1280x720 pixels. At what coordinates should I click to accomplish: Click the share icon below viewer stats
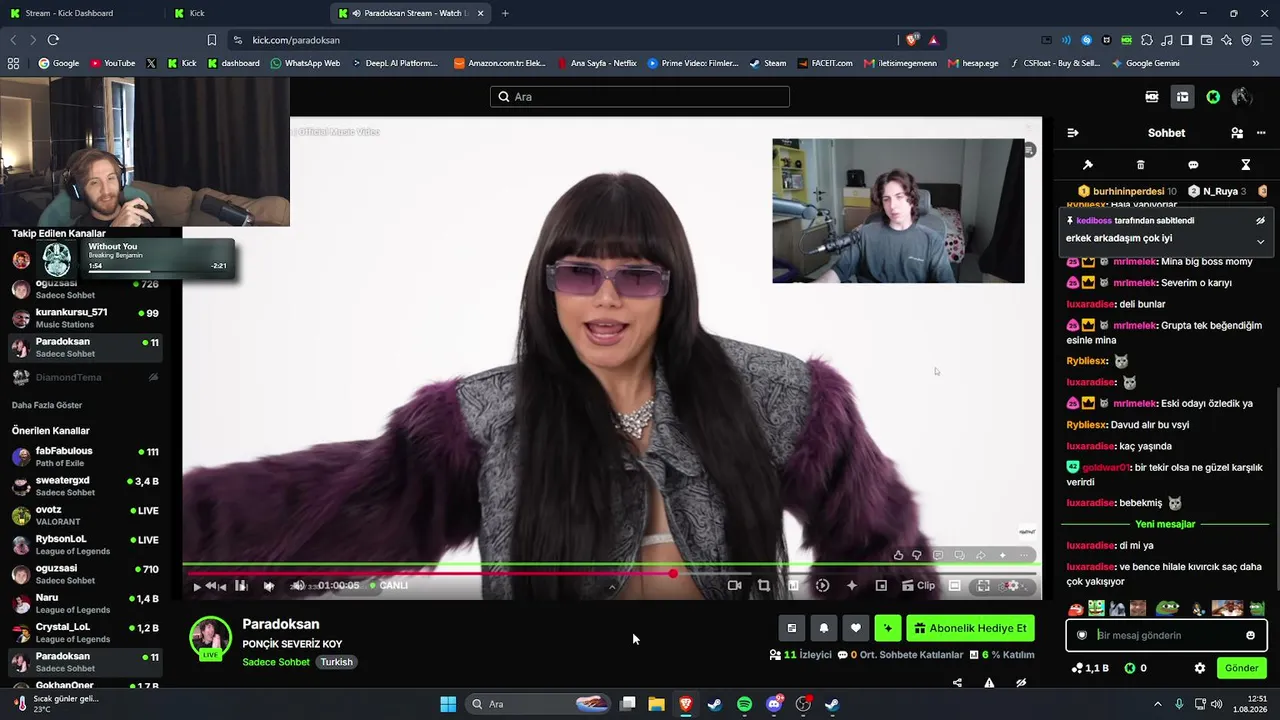(957, 683)
